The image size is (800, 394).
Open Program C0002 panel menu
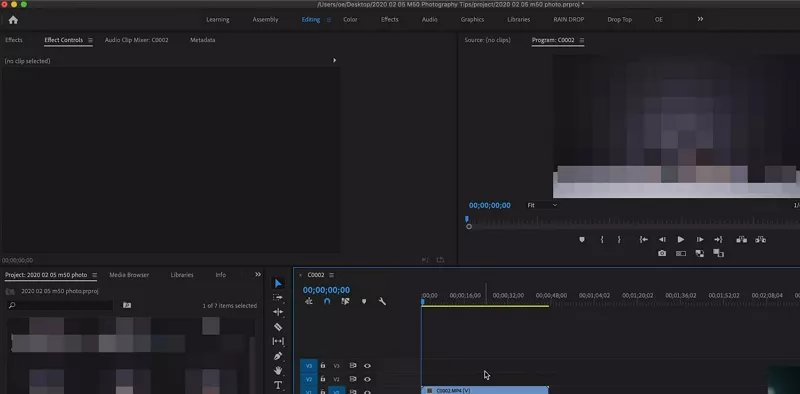coord(582,40)
